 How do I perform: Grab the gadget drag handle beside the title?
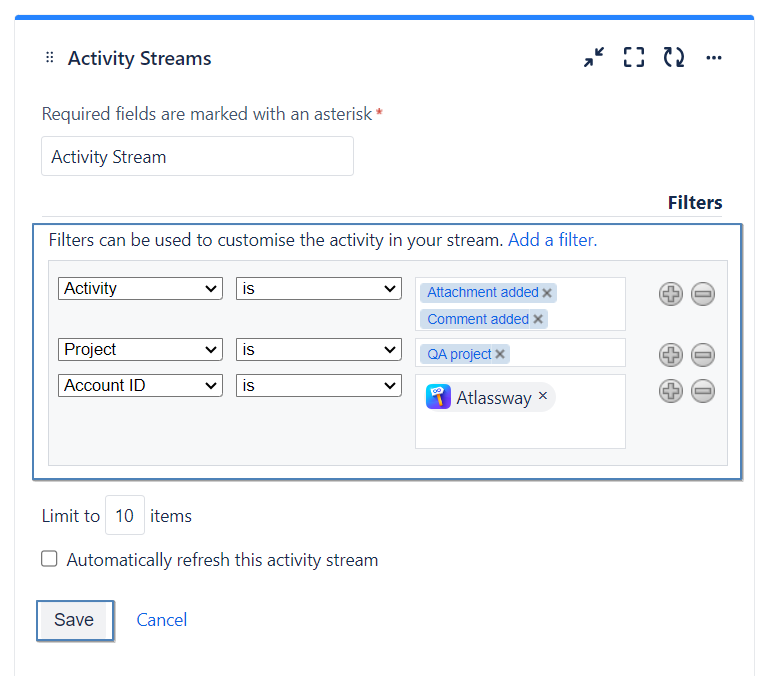coord(50,57)
